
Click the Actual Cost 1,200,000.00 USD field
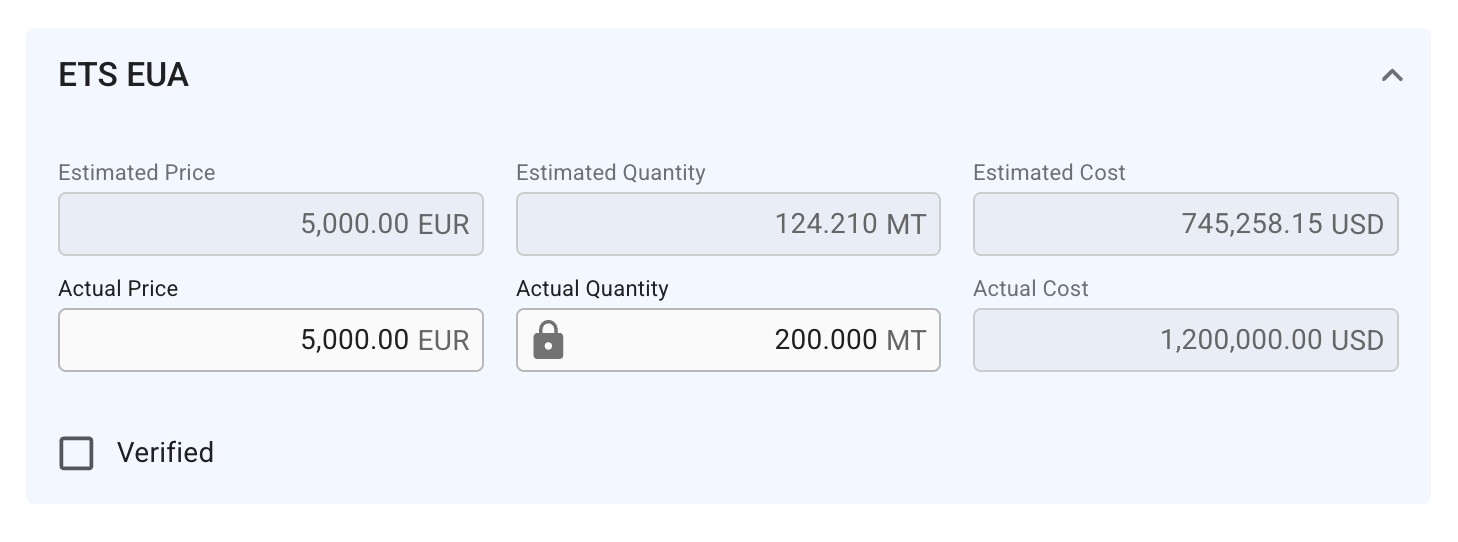coord(1186,340)
